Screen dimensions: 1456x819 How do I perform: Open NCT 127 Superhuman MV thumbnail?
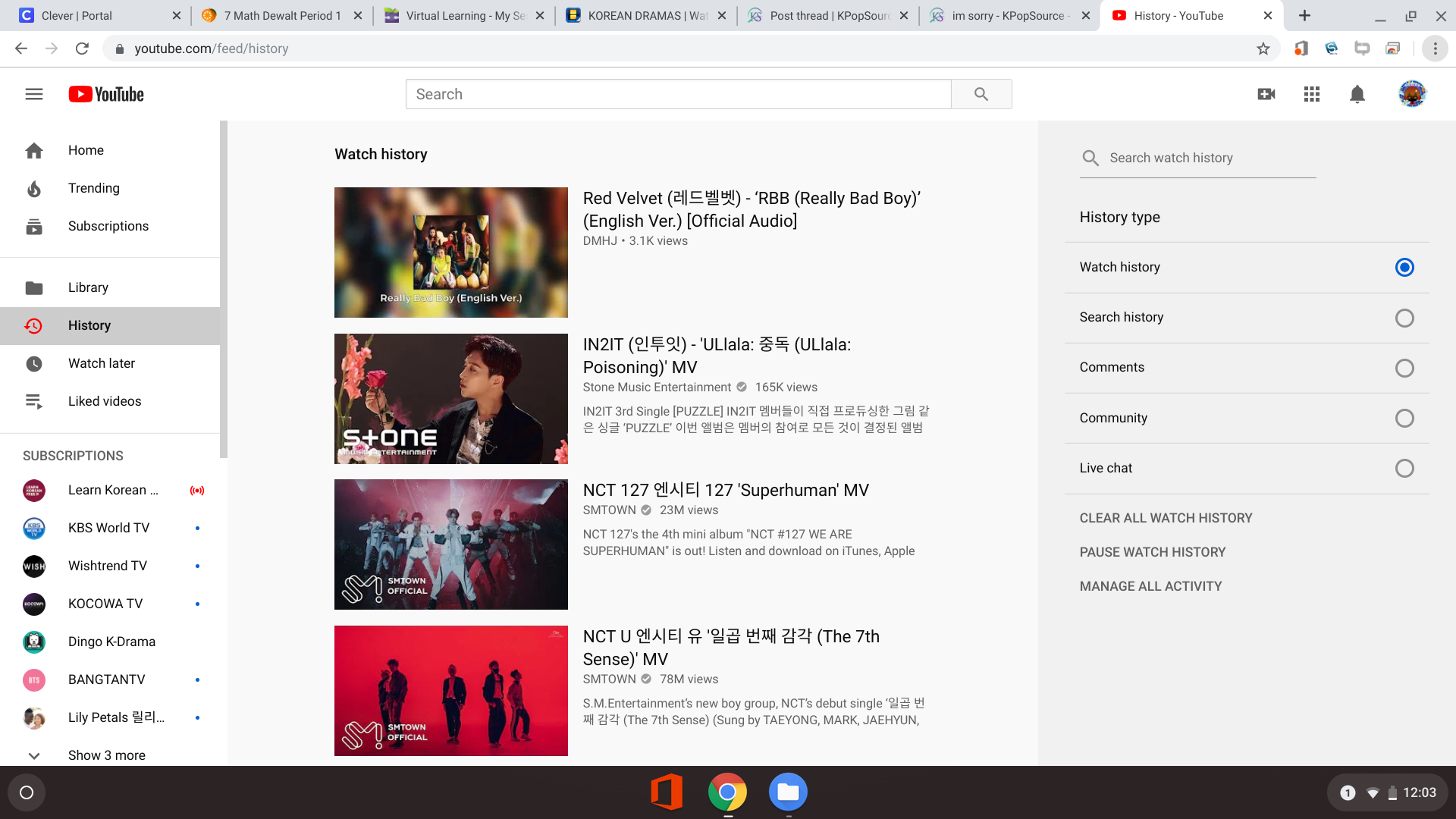[x=451, y=544]
